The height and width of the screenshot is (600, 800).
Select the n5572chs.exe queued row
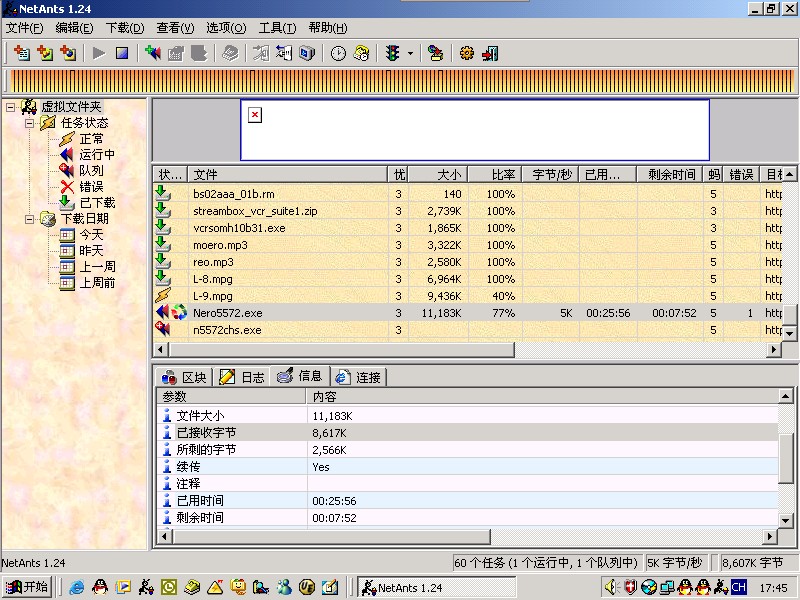tap(468, 330)
